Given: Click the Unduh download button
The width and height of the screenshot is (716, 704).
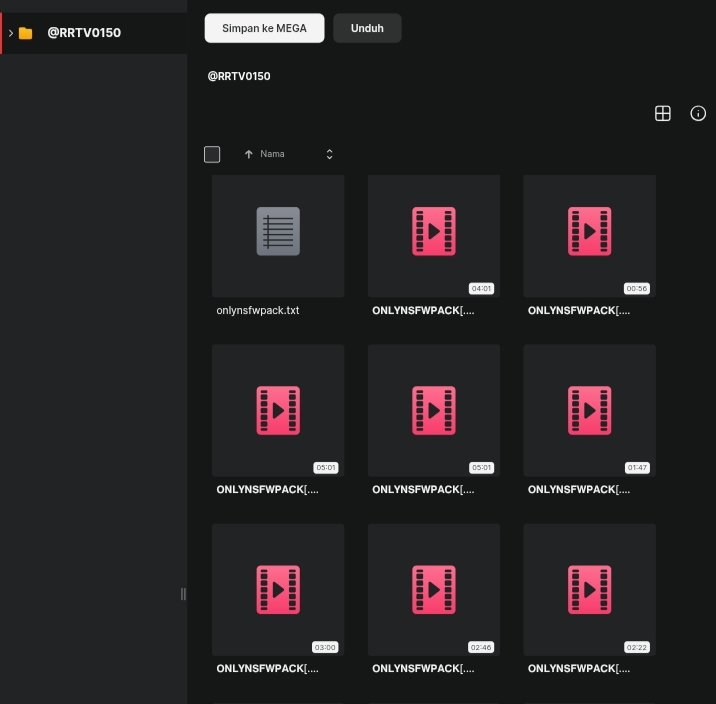Looking at the screenshot, I should [367, 28].
